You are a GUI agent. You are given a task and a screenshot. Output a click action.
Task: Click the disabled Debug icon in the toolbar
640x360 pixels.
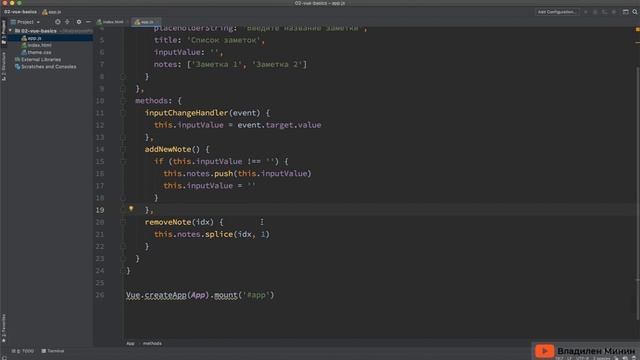[595, 12]
